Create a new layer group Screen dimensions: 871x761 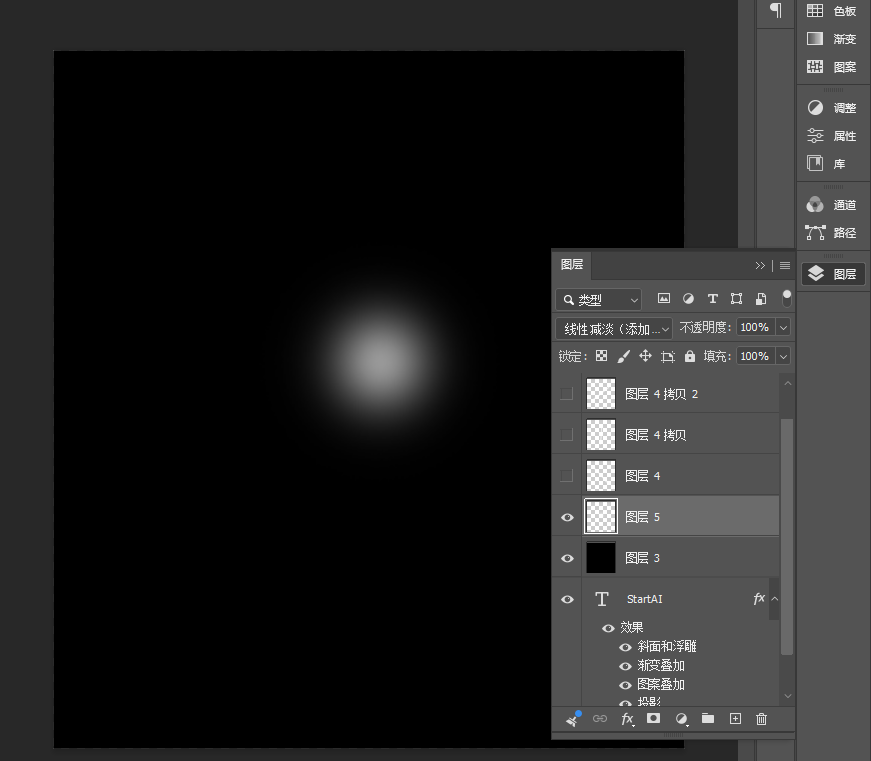coord(708,719)
